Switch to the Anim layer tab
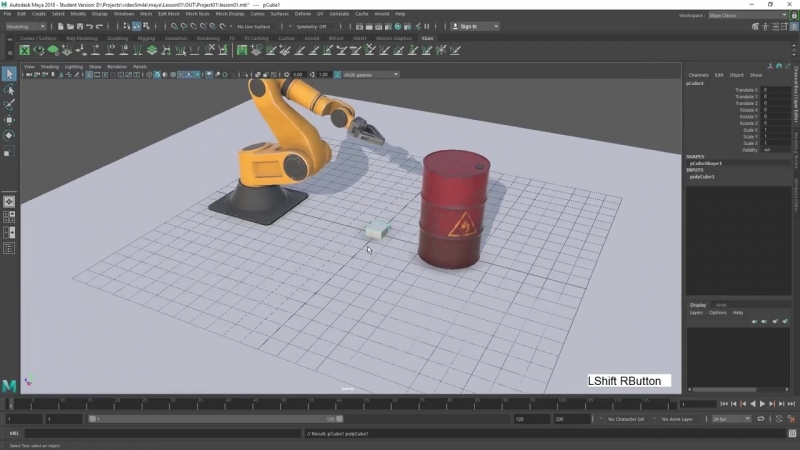 720,305
